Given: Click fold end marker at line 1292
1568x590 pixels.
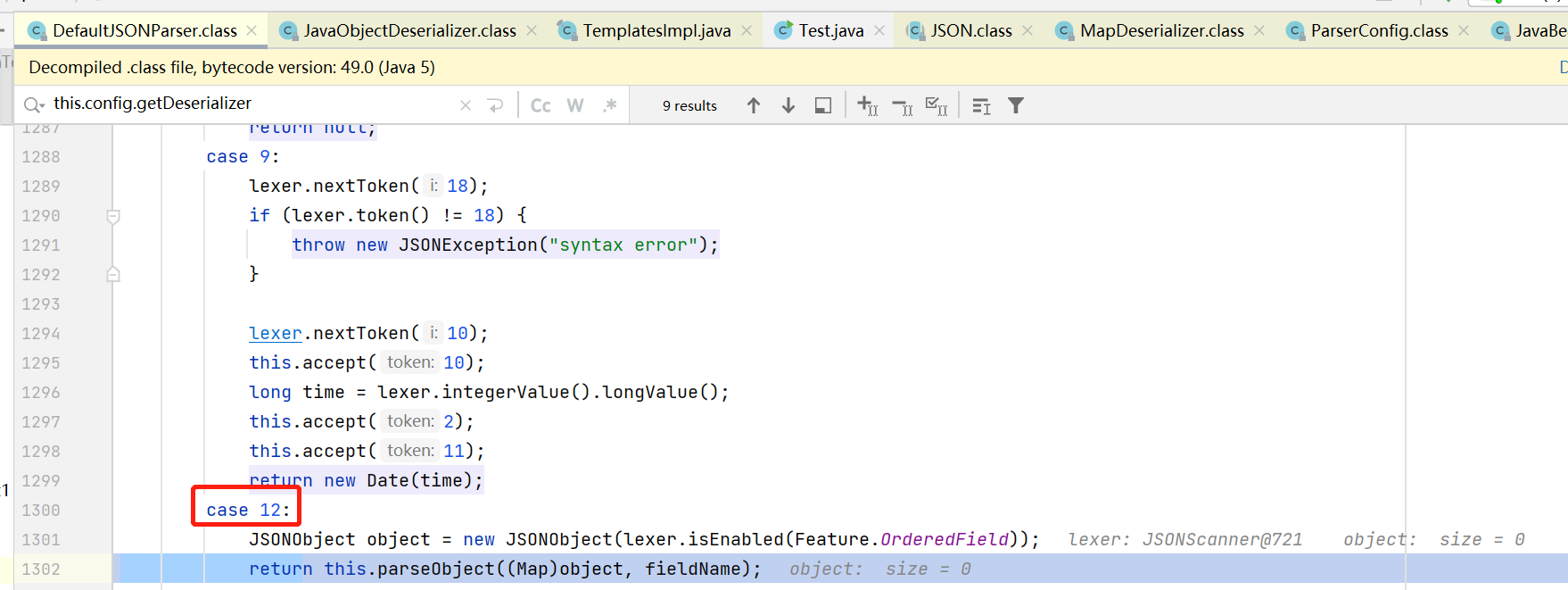Looking at the screenshot, I should 113,274.
